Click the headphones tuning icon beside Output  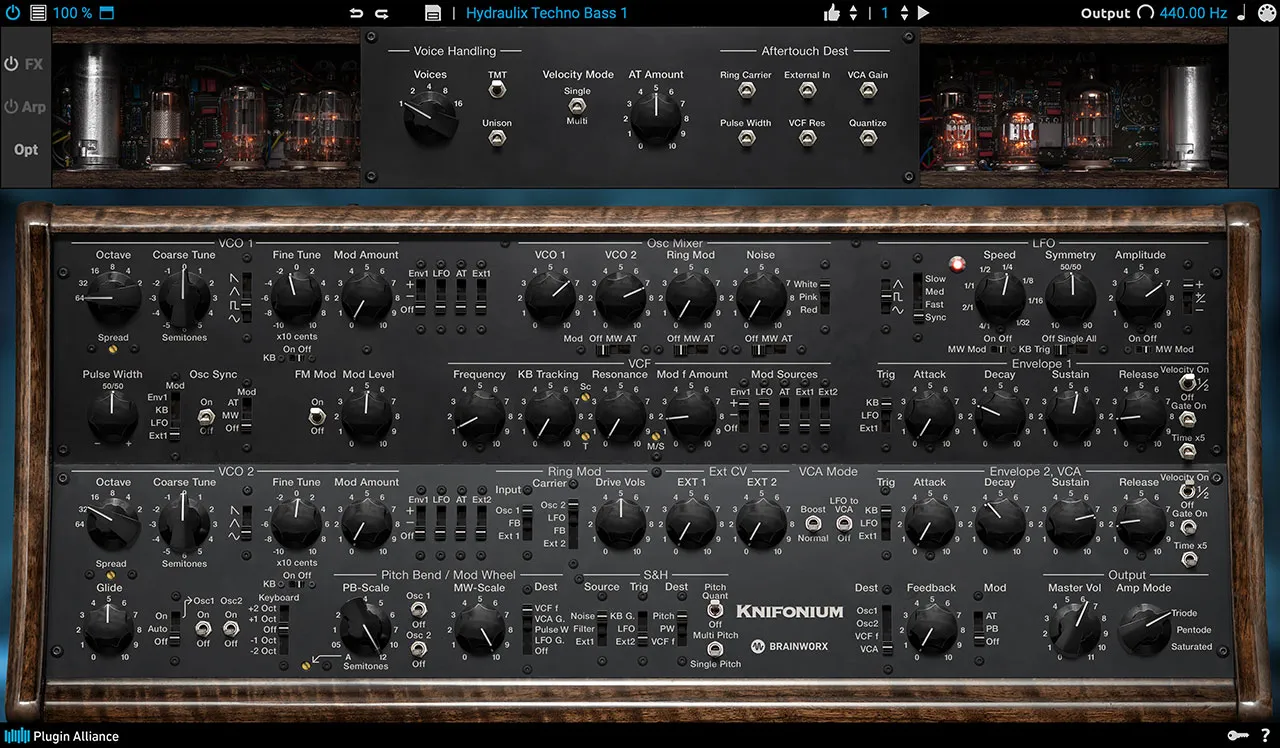pos(1145,13)
